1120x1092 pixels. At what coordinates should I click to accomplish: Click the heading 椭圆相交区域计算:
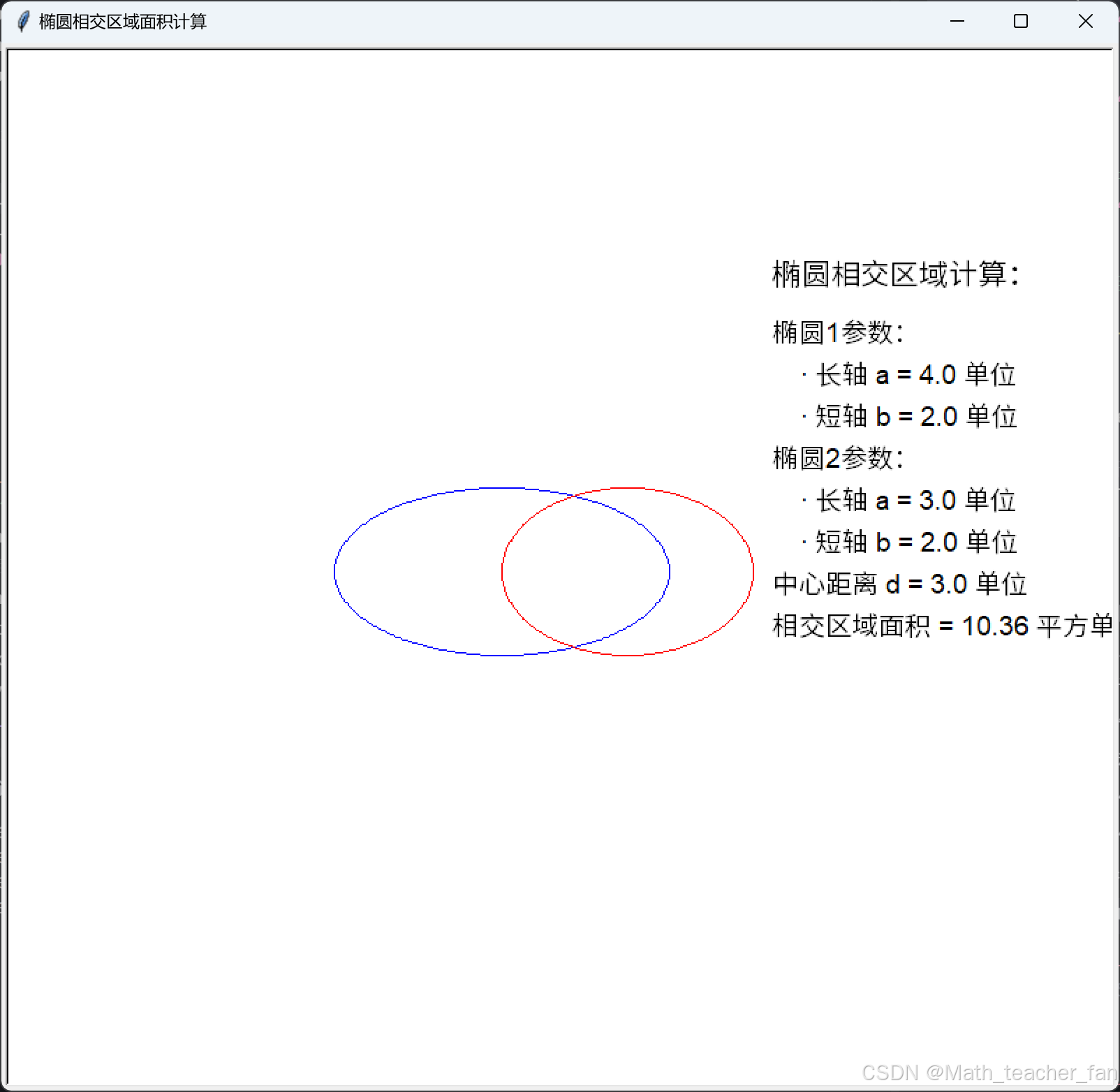tap(896, 274)
